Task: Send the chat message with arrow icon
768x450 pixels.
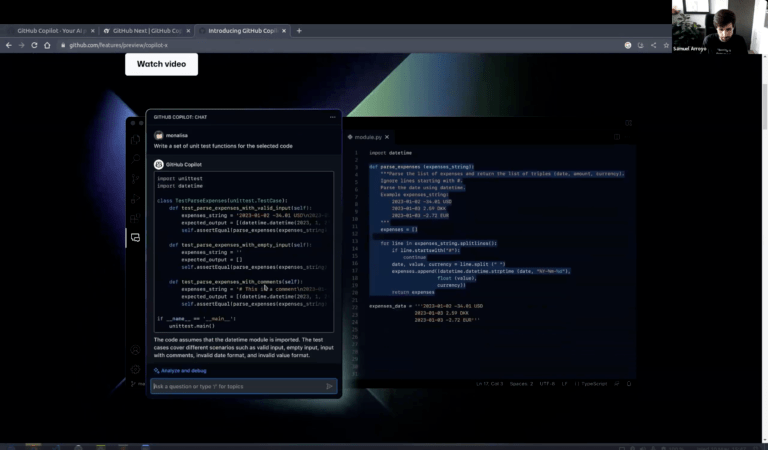Action: [329, 386]
